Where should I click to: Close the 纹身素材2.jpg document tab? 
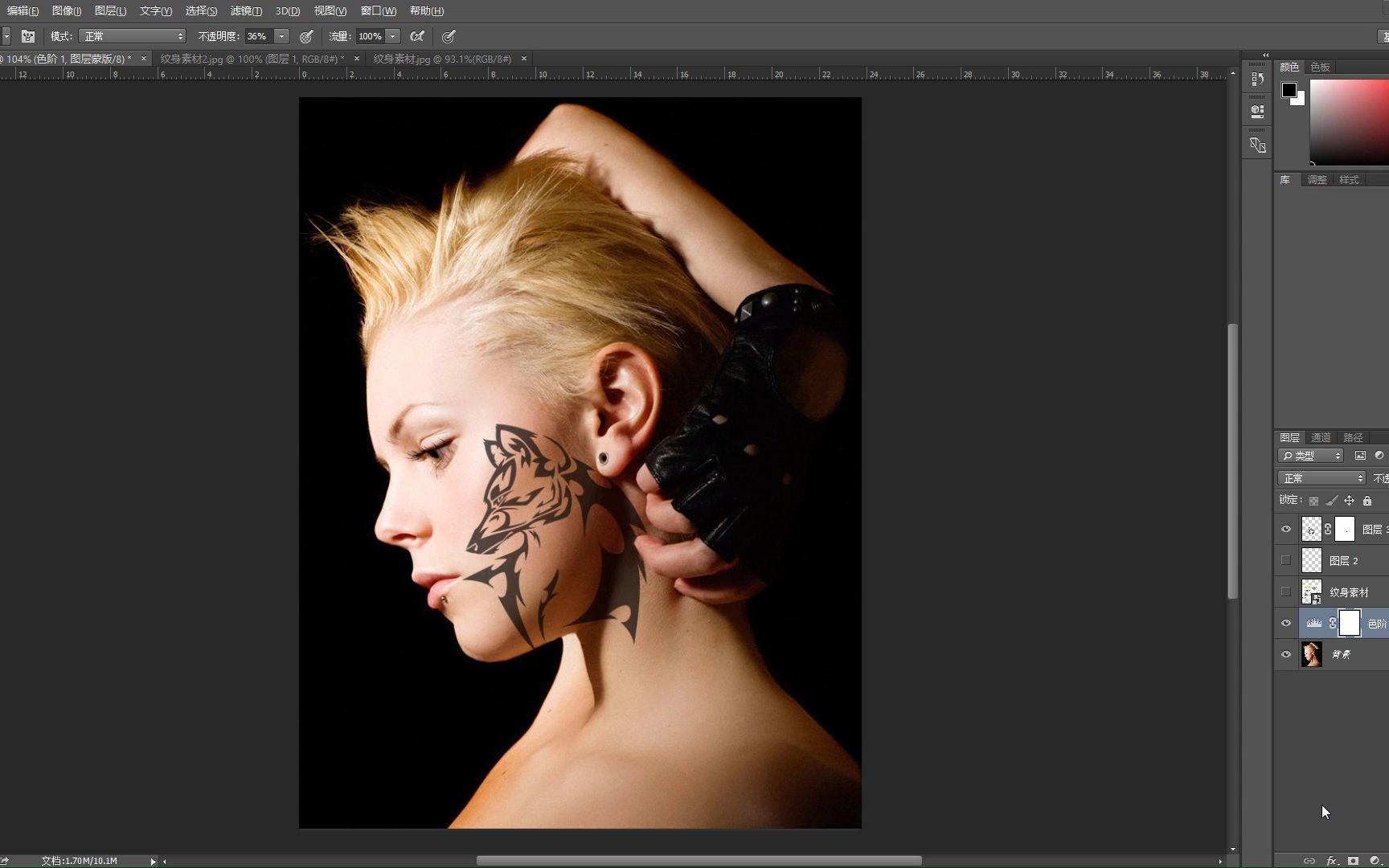coord(357,59)
